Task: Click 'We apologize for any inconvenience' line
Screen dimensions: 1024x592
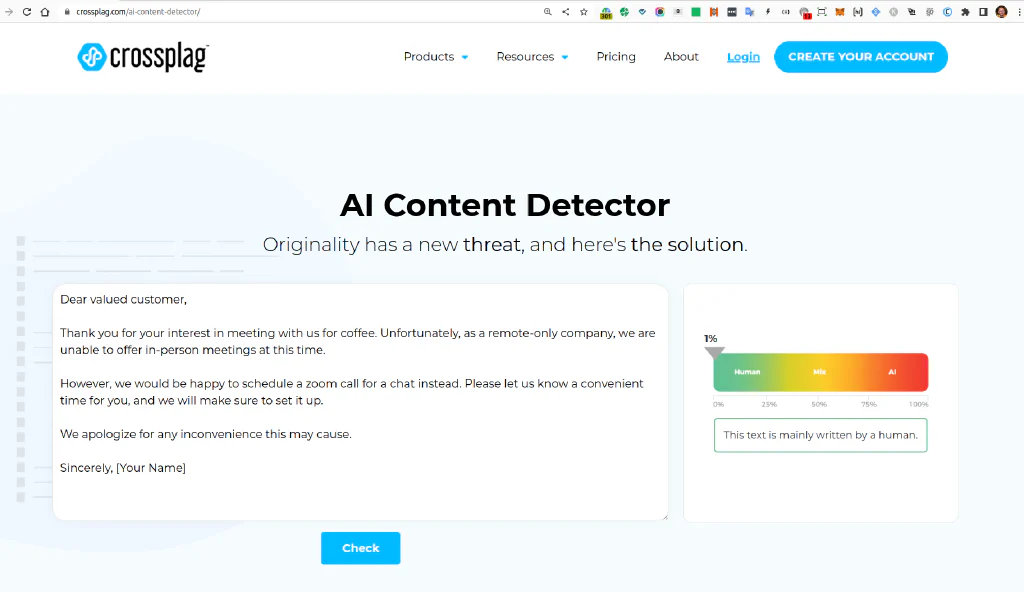Action: [206, 434]
